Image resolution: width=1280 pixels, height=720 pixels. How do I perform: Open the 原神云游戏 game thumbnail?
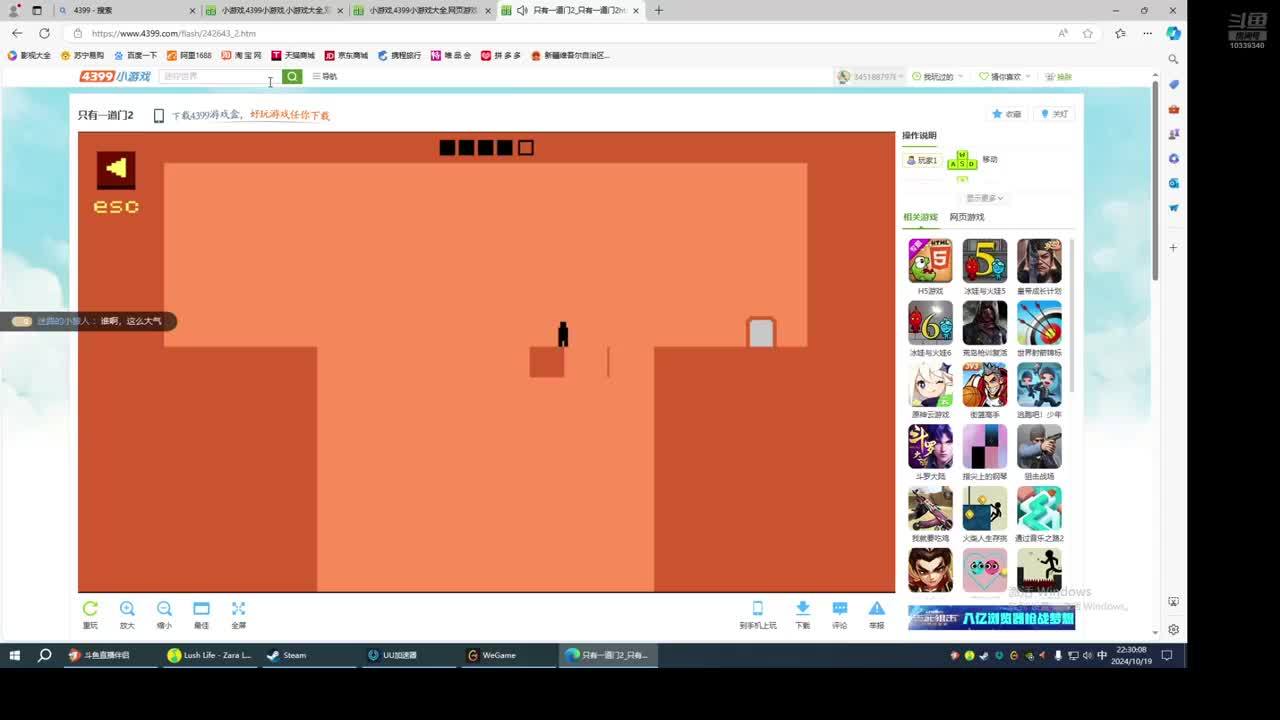[930, 385]
